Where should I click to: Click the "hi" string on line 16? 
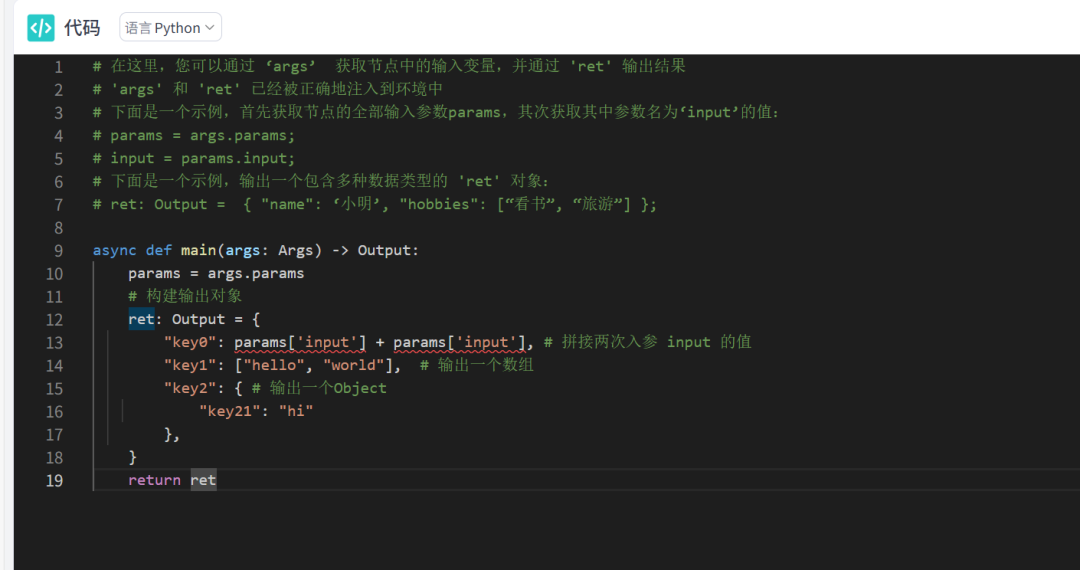click(x=296, y=412)
